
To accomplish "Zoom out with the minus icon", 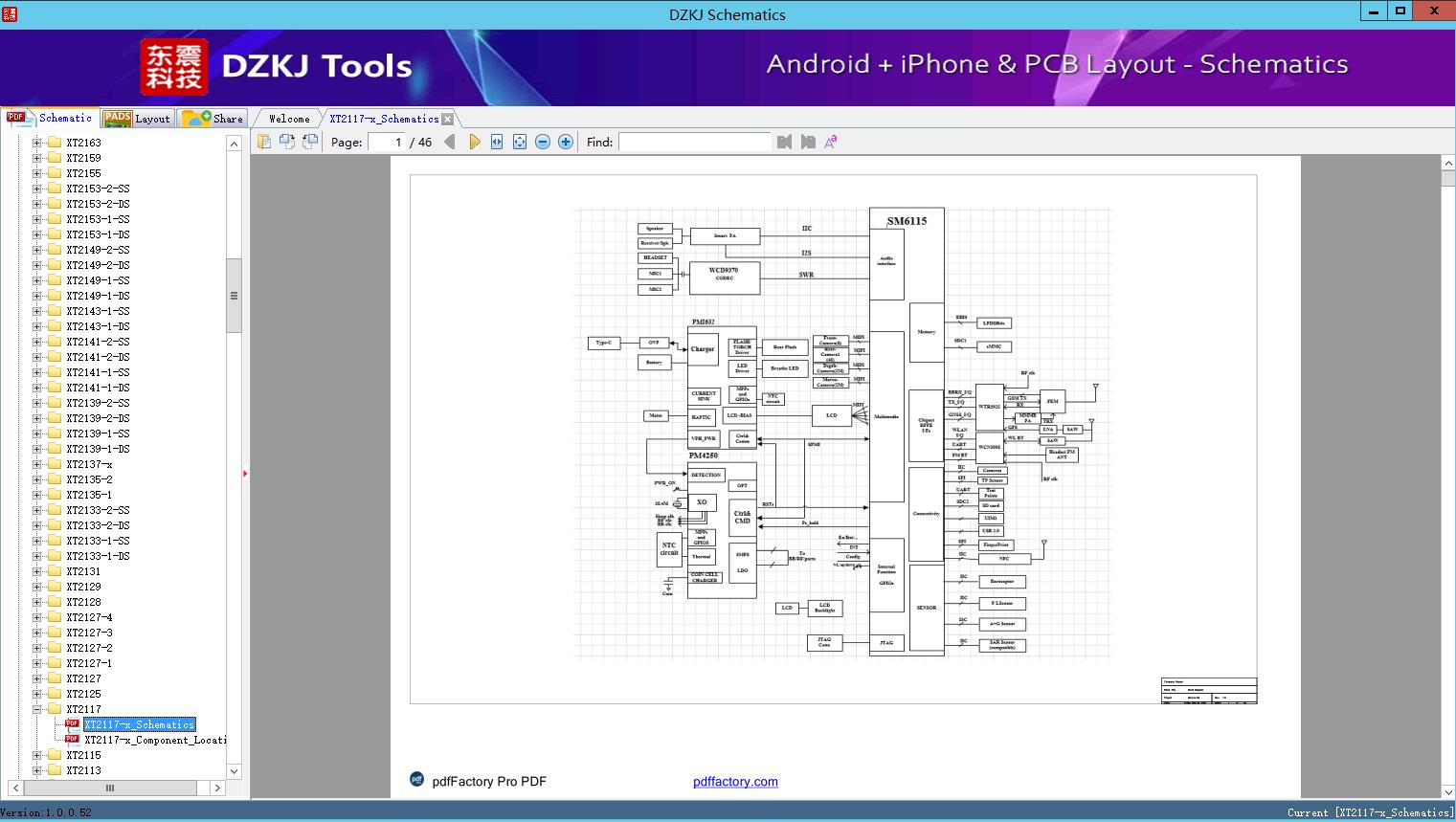I will pos(543,142).
